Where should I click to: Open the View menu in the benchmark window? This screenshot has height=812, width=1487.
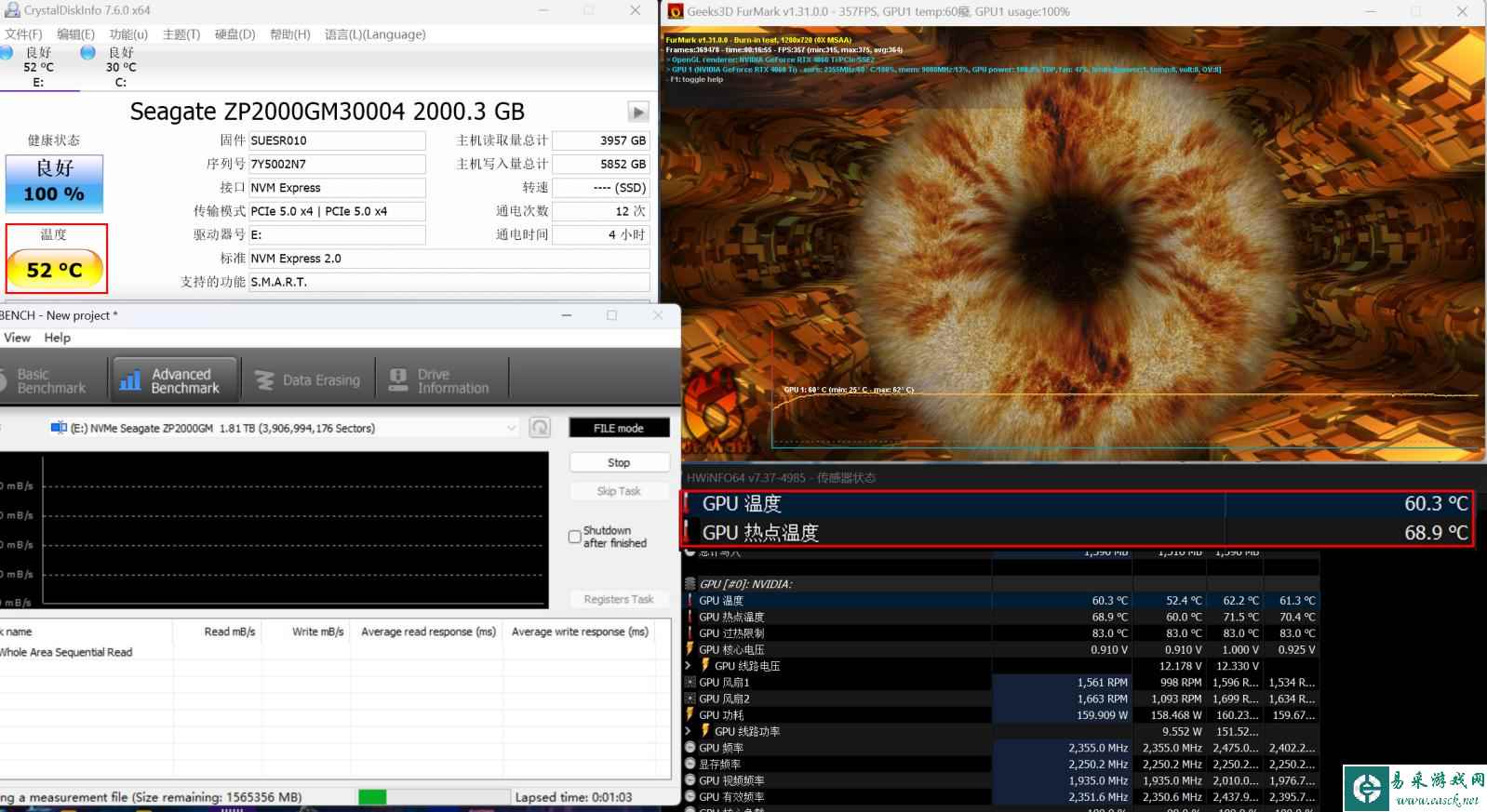coord(17,338)
